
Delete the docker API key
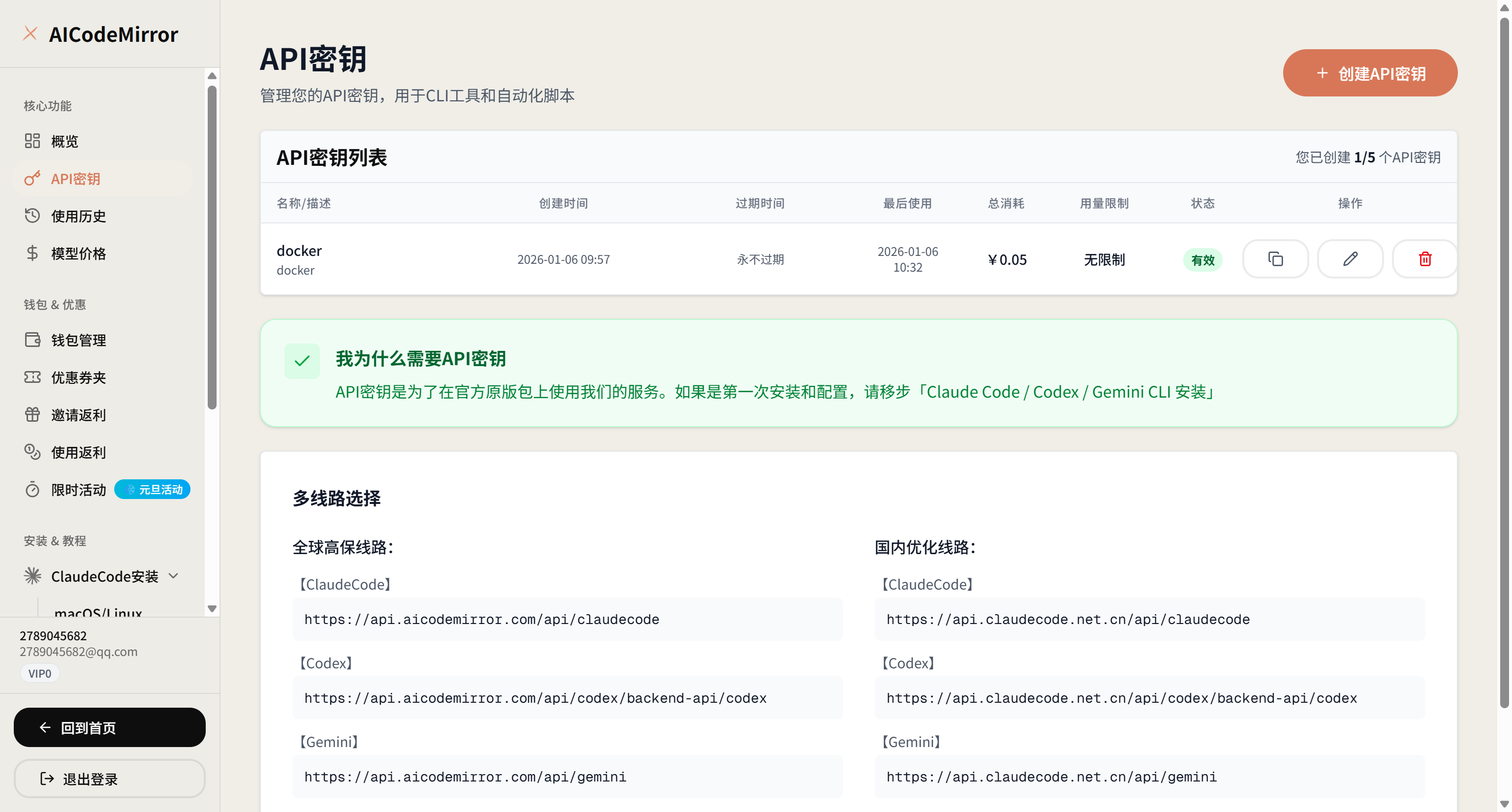pos(1424,259)
